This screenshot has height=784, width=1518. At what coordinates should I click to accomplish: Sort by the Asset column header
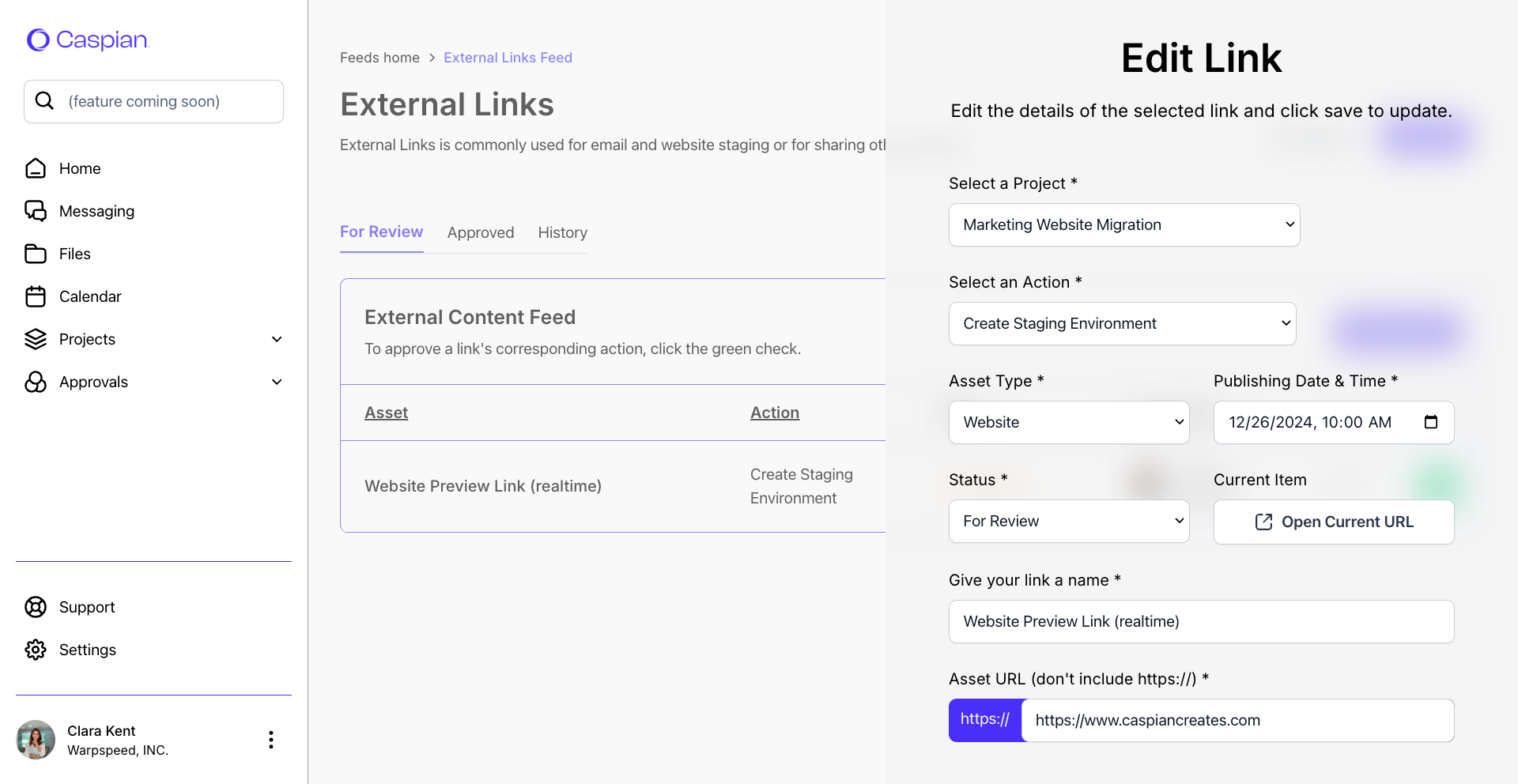386,413
